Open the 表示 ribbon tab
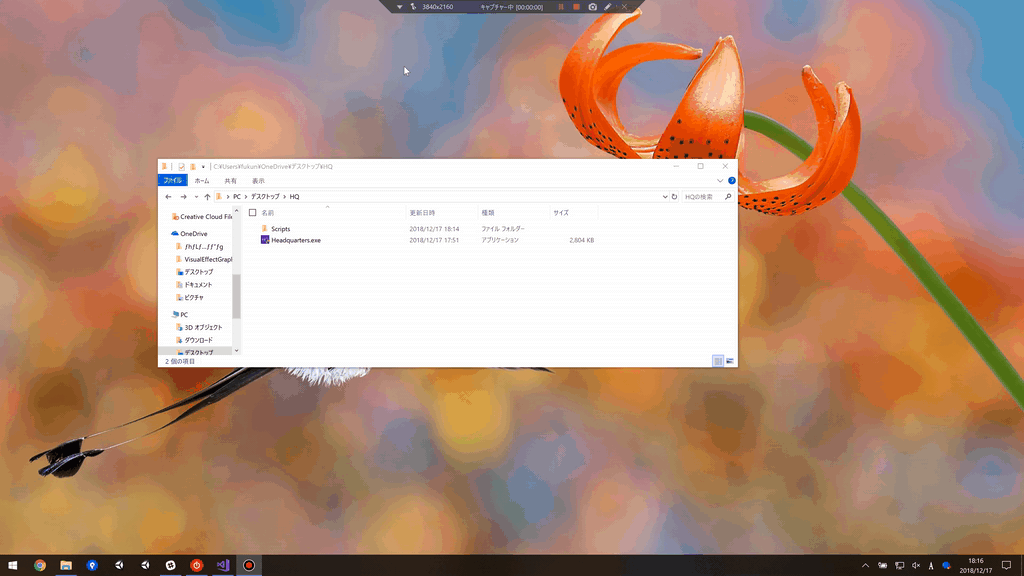 click(x=259, y=181)
